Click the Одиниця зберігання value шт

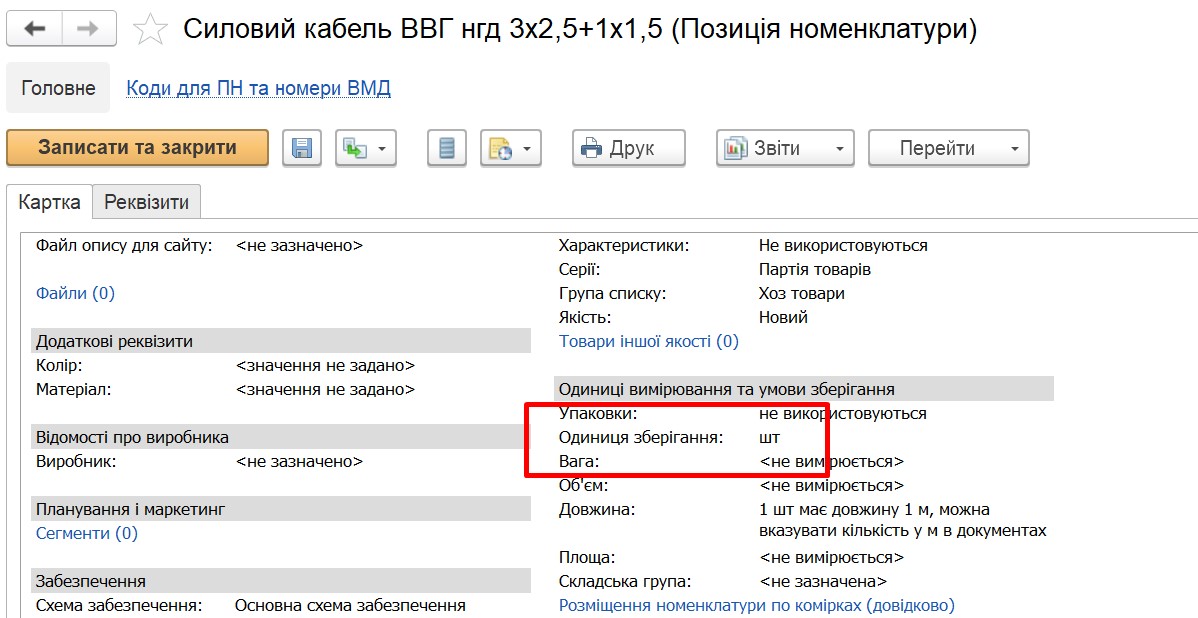[769, 437]
